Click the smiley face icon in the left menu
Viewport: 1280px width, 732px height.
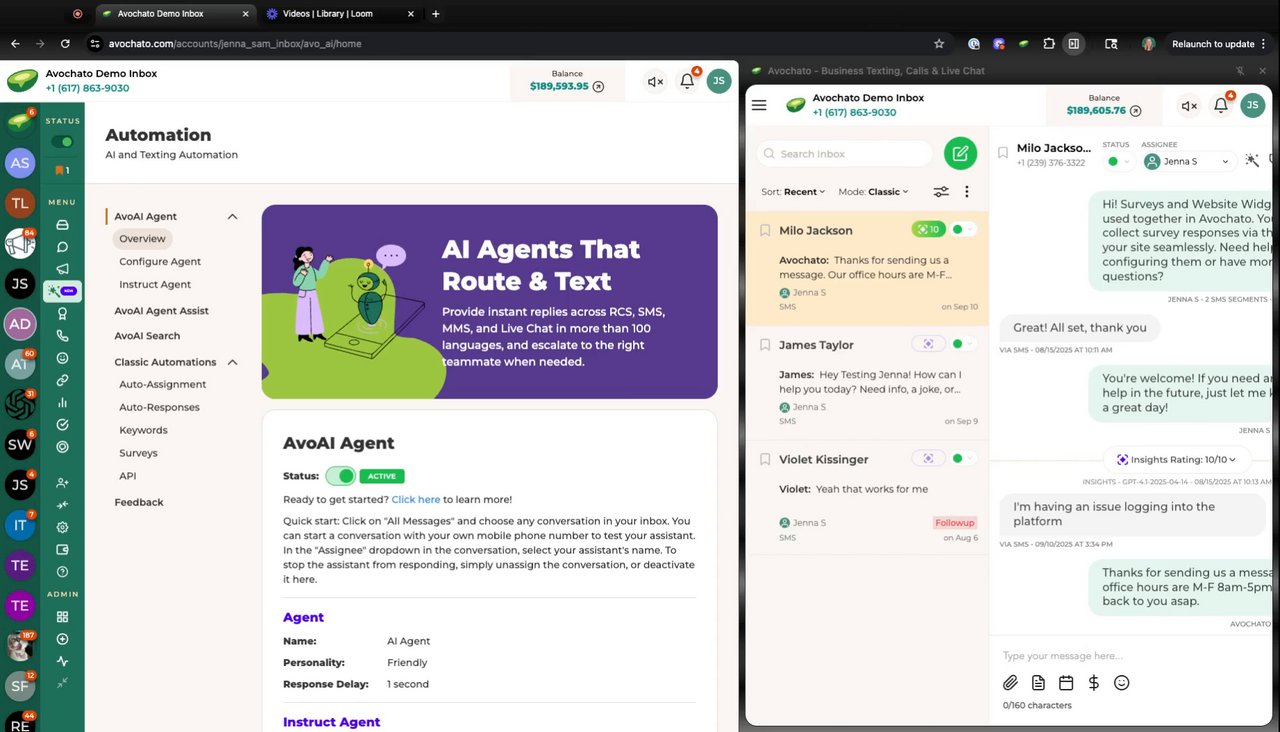pyautogui.click(x=62, y=358)
